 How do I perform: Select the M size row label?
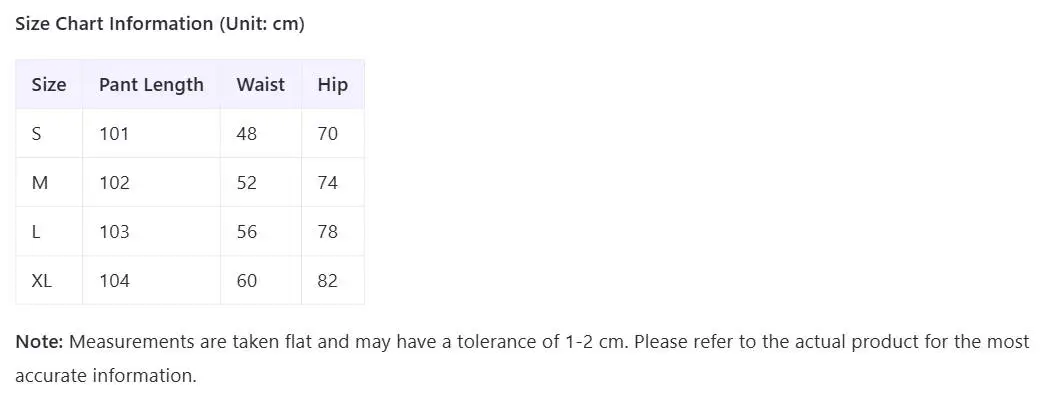tap(40, 183)
